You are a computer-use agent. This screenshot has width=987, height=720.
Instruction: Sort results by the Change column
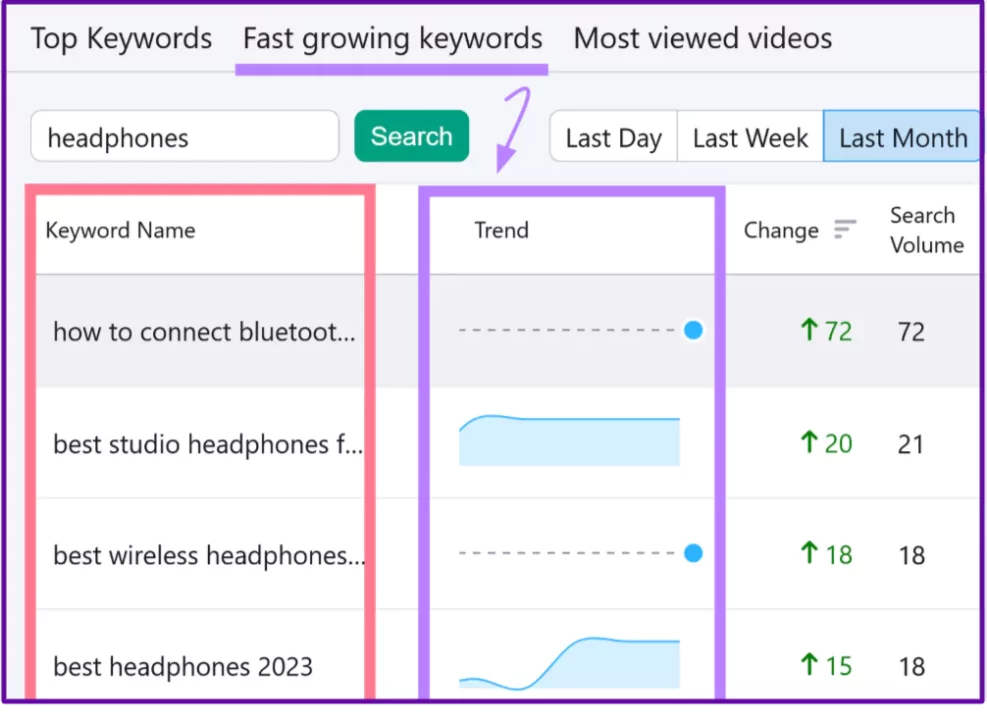[x=781, y=231]
